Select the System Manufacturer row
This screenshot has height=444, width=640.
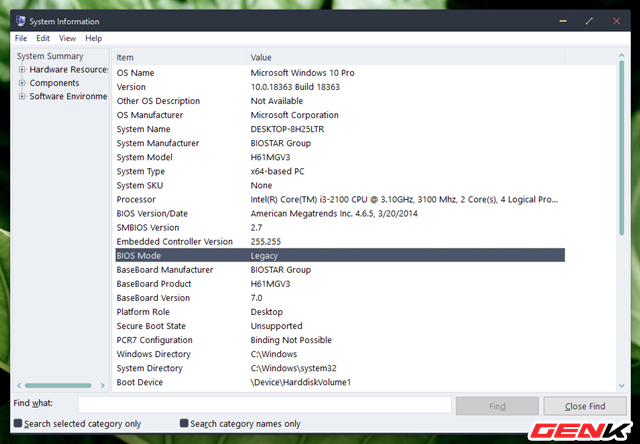pyautogui.click(x=340, y=143)
